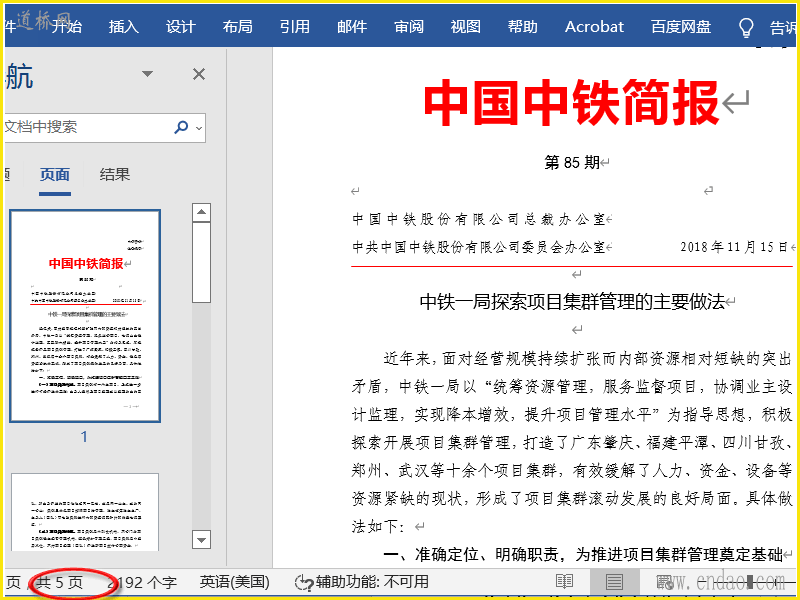Click the magnifier search icon
The height and width of the screenshot is (600, 800).
click(181, 128)
